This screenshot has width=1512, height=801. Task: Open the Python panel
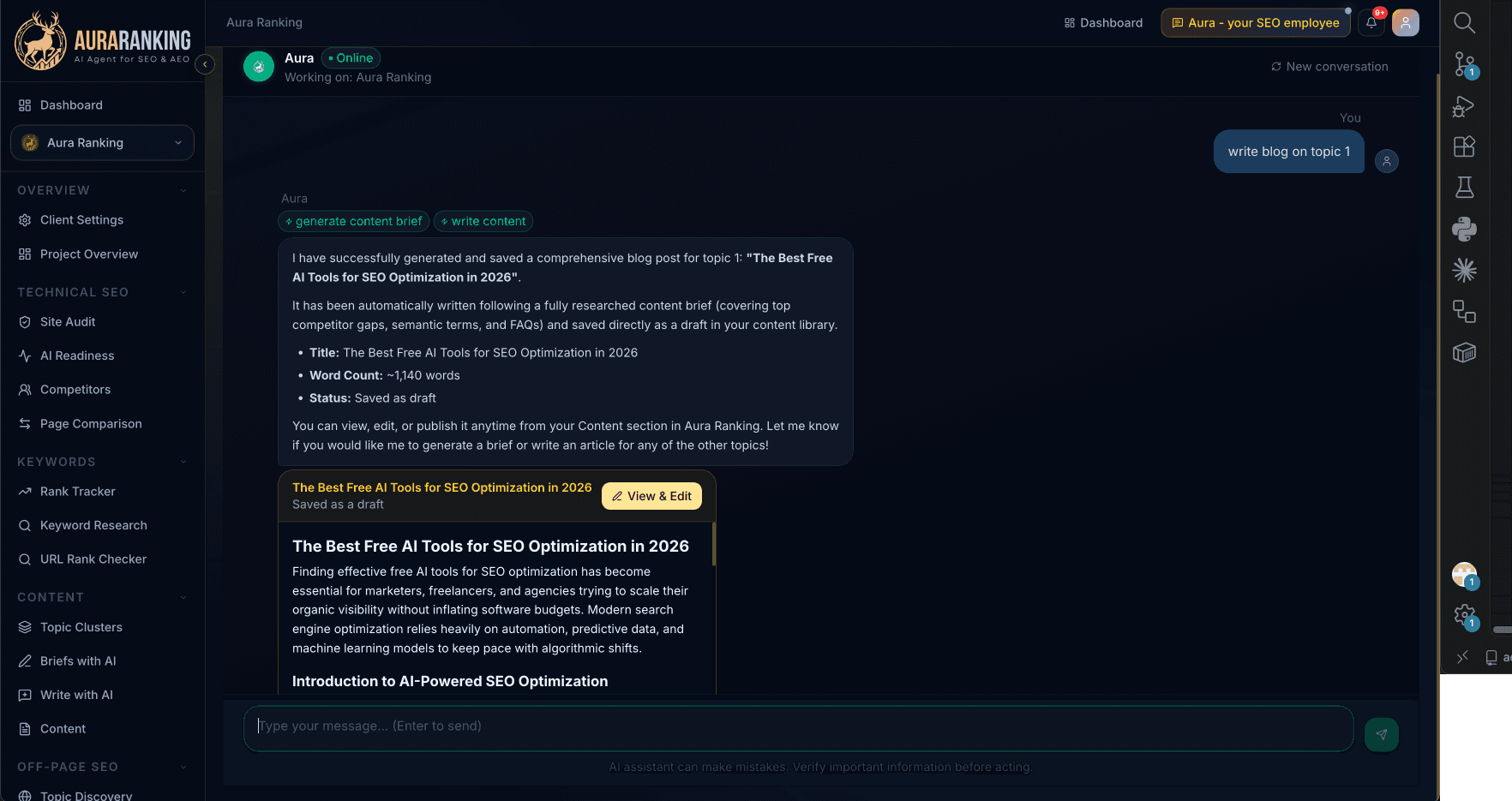coord(1464,229)
